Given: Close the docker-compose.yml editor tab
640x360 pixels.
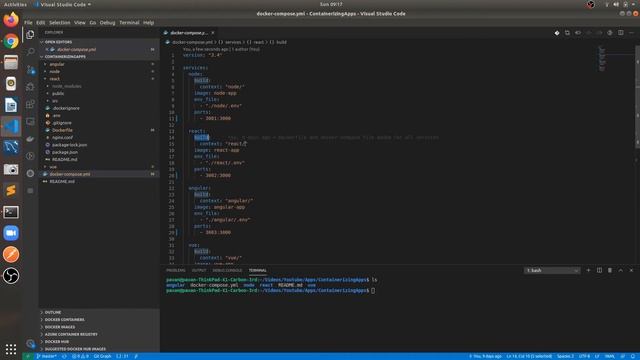Looking at the screenshot, I should 213,33.
